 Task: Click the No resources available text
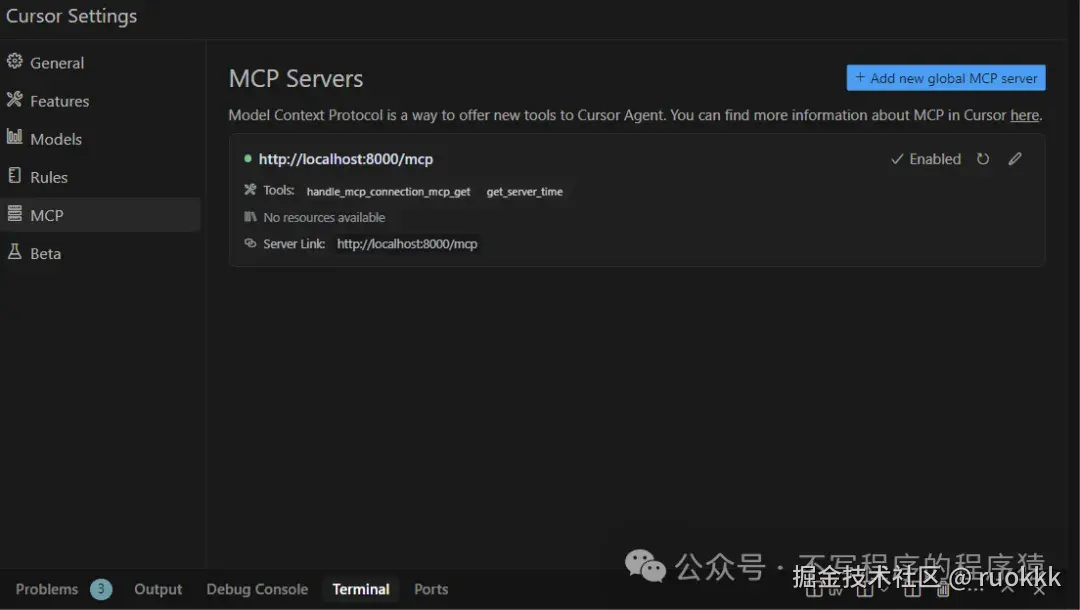pos(324,218)
